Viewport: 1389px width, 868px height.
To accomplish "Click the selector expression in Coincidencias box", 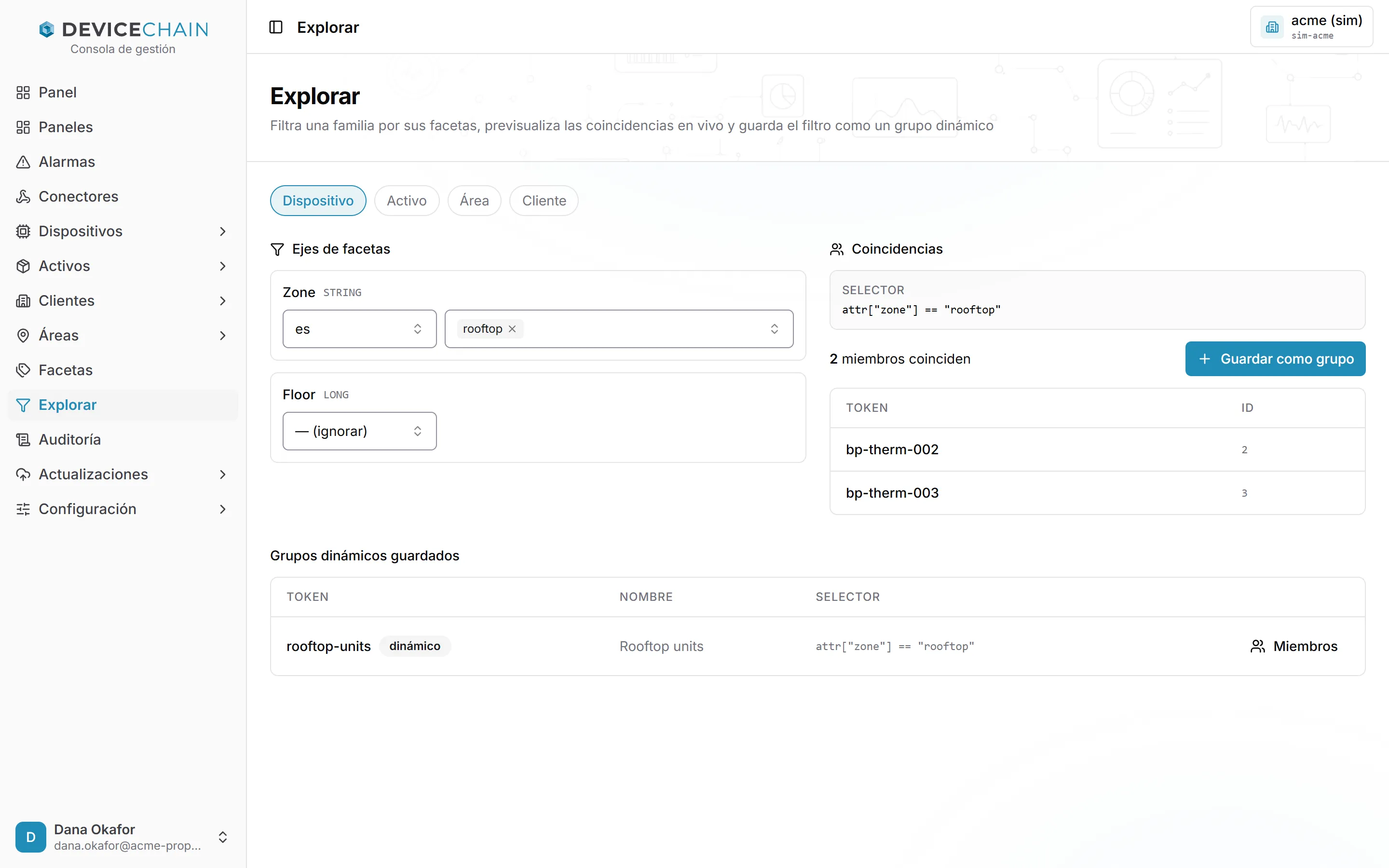I will [x=921, y=310].
